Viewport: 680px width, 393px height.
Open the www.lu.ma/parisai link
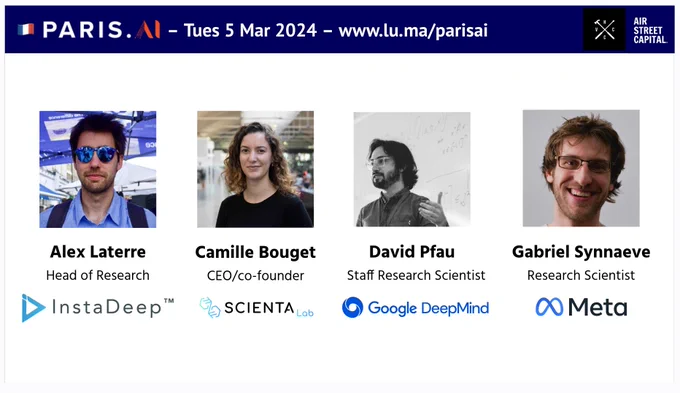click(413, 30)
